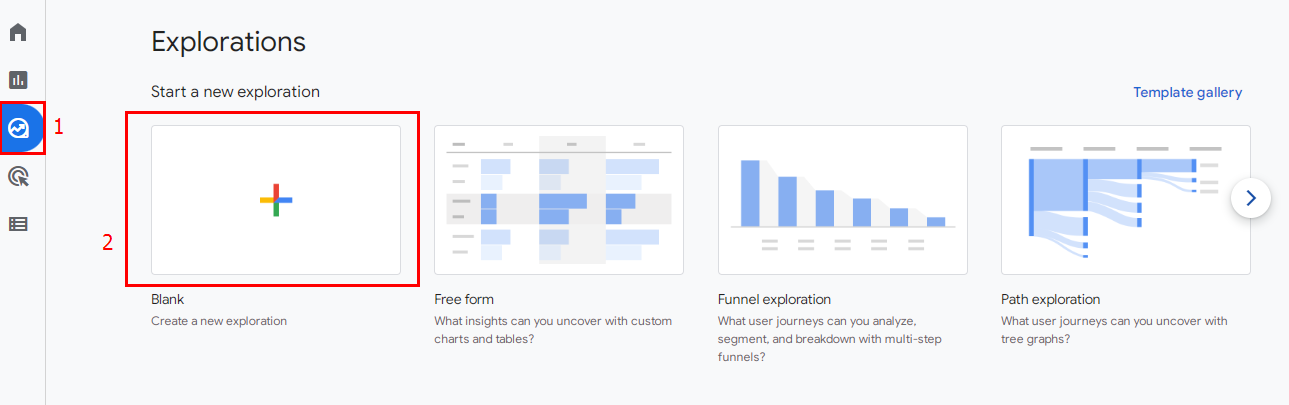Click the Path exploration title text
Viewport: 1289px width, 405px height.
tap(1050, 299)
